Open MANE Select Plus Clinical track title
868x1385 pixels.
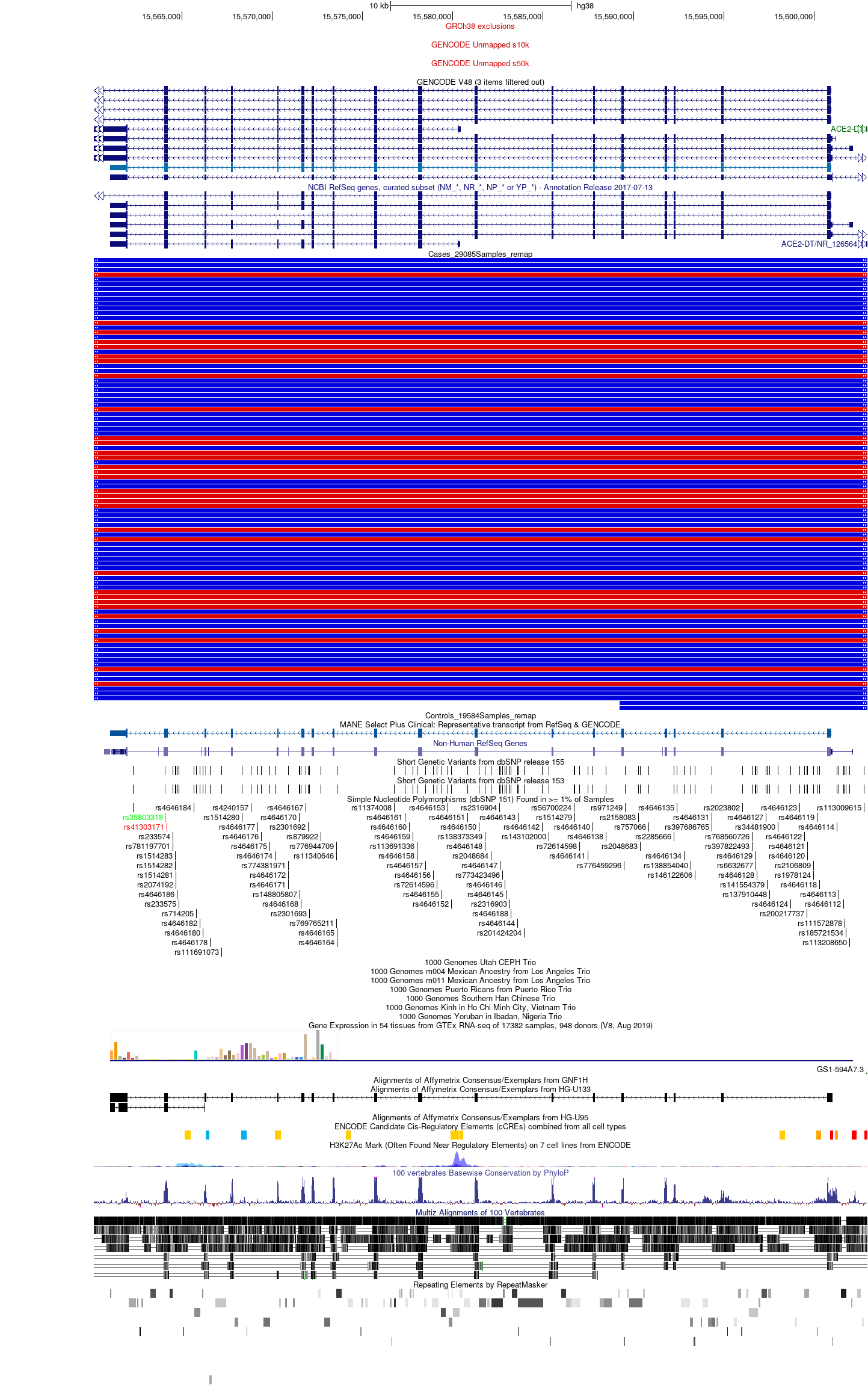[x=479, y=724]
